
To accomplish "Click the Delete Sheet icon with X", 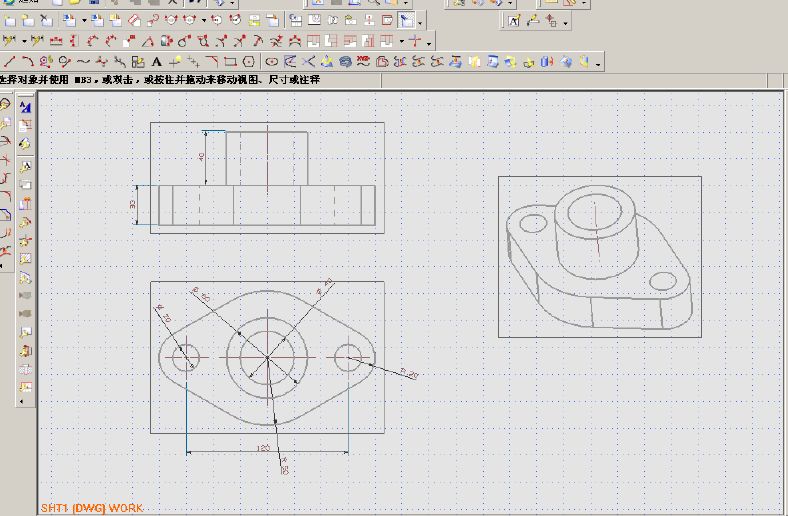I will (x=46, y=21).
